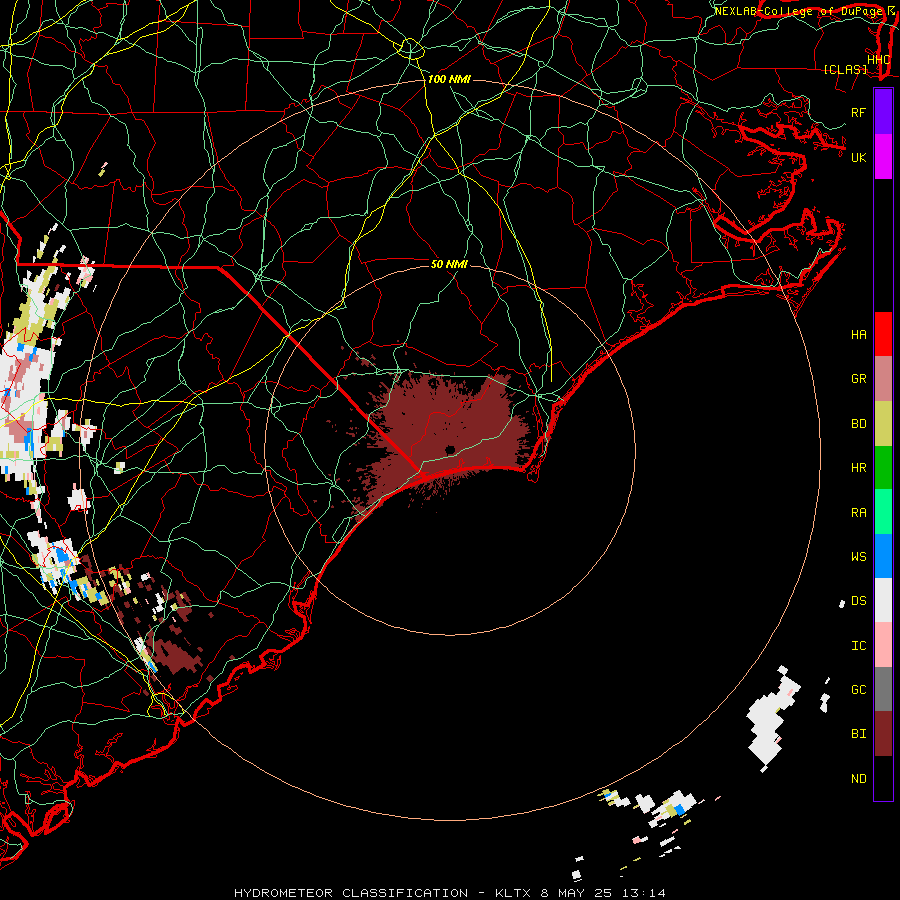Select the BD yellow legend block
The height and width of the screenshot is (900, 900).
(x=883, y=424)
